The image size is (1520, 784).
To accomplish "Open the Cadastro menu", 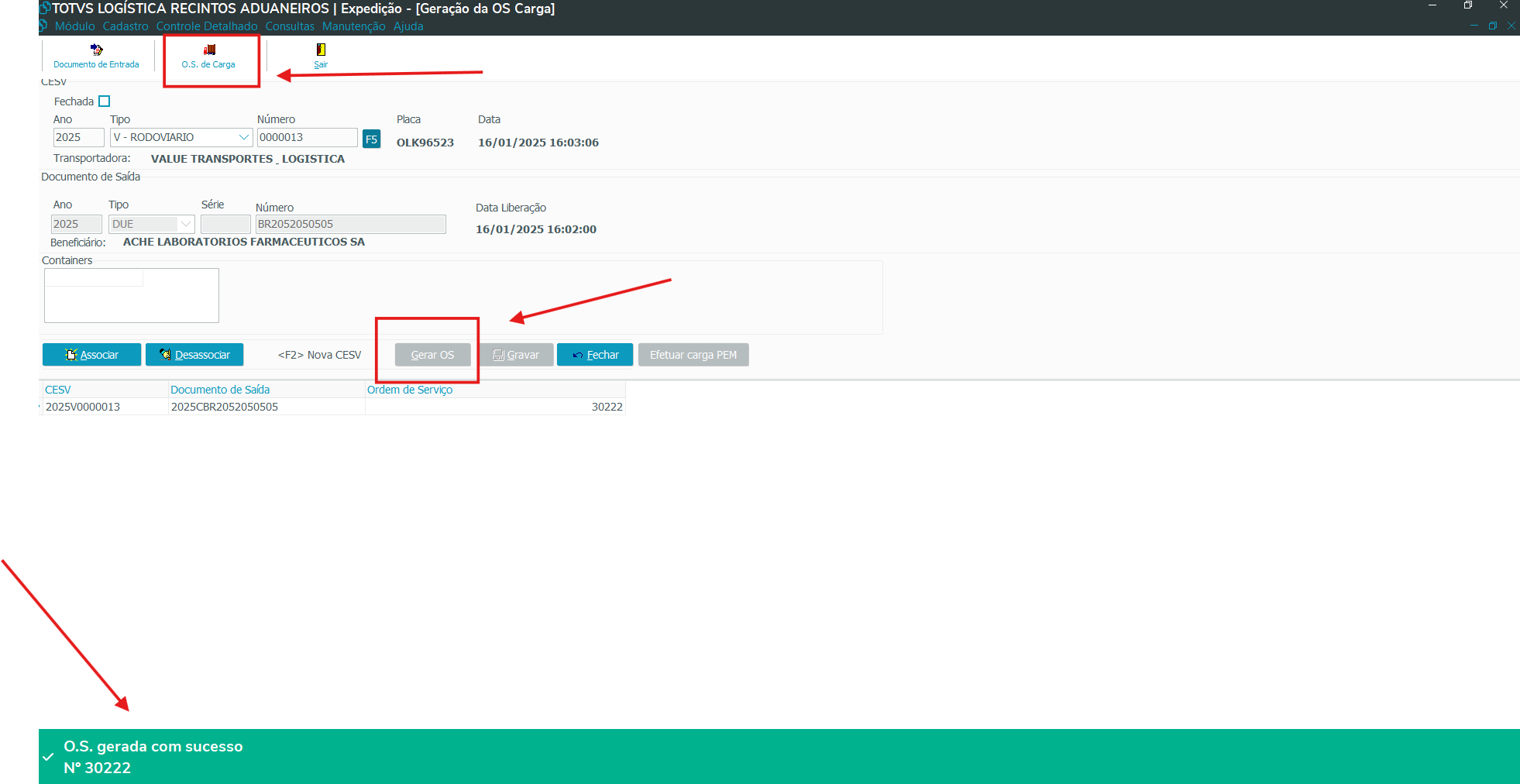I will coord(126,26).
